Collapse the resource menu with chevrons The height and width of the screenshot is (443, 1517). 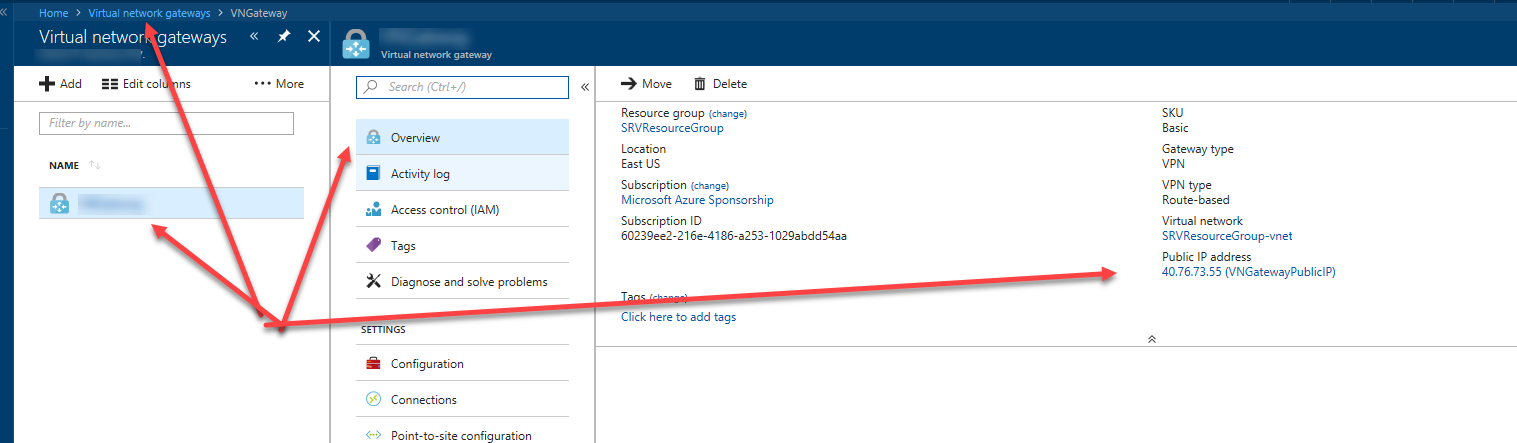(585, 87)
